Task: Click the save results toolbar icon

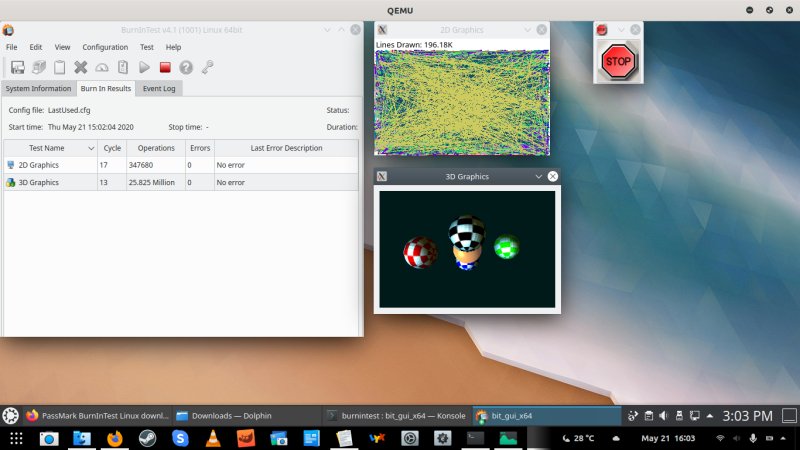Action: tap(18, 67)
